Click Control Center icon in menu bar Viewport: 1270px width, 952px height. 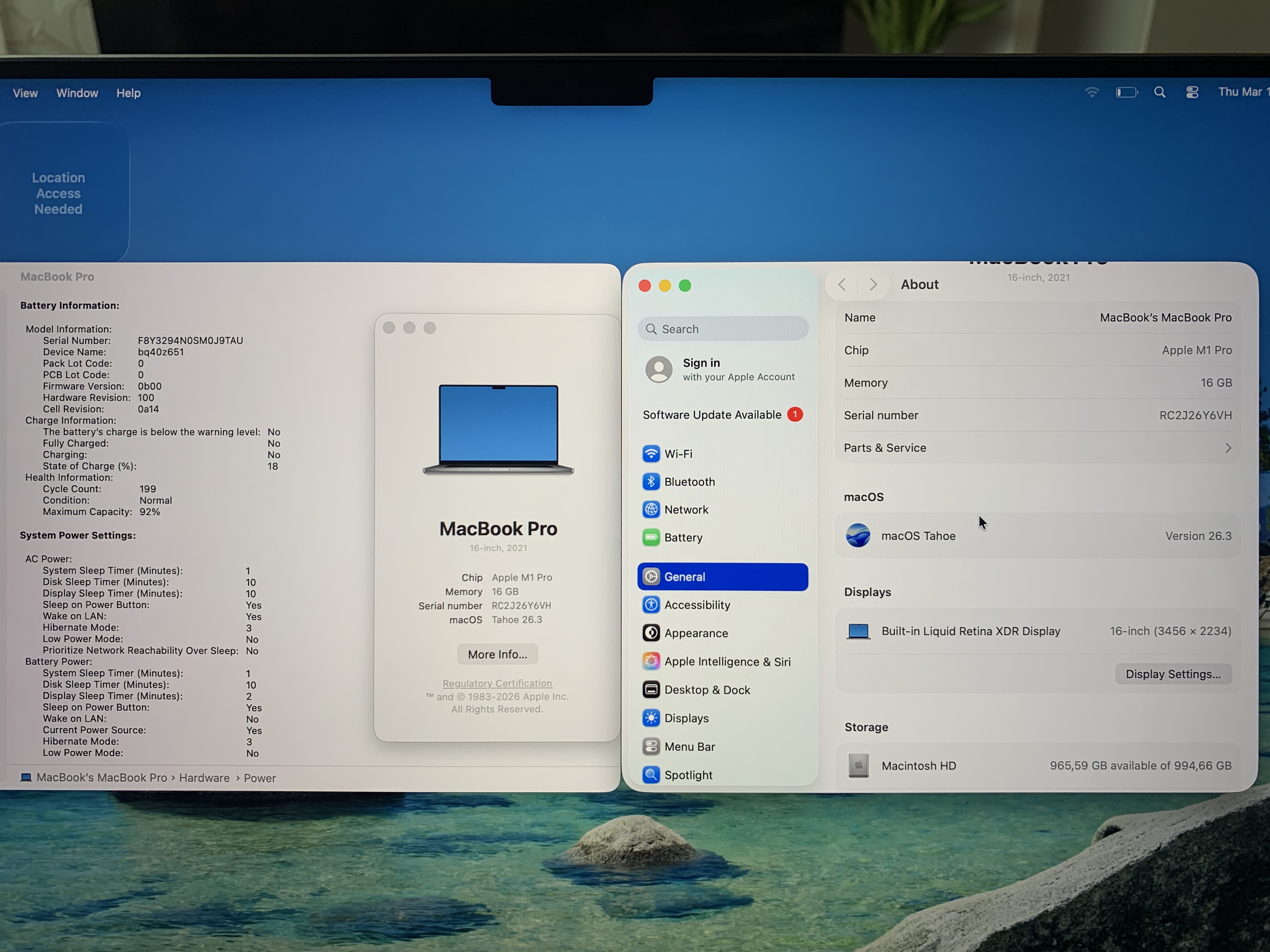point(1192,92)
